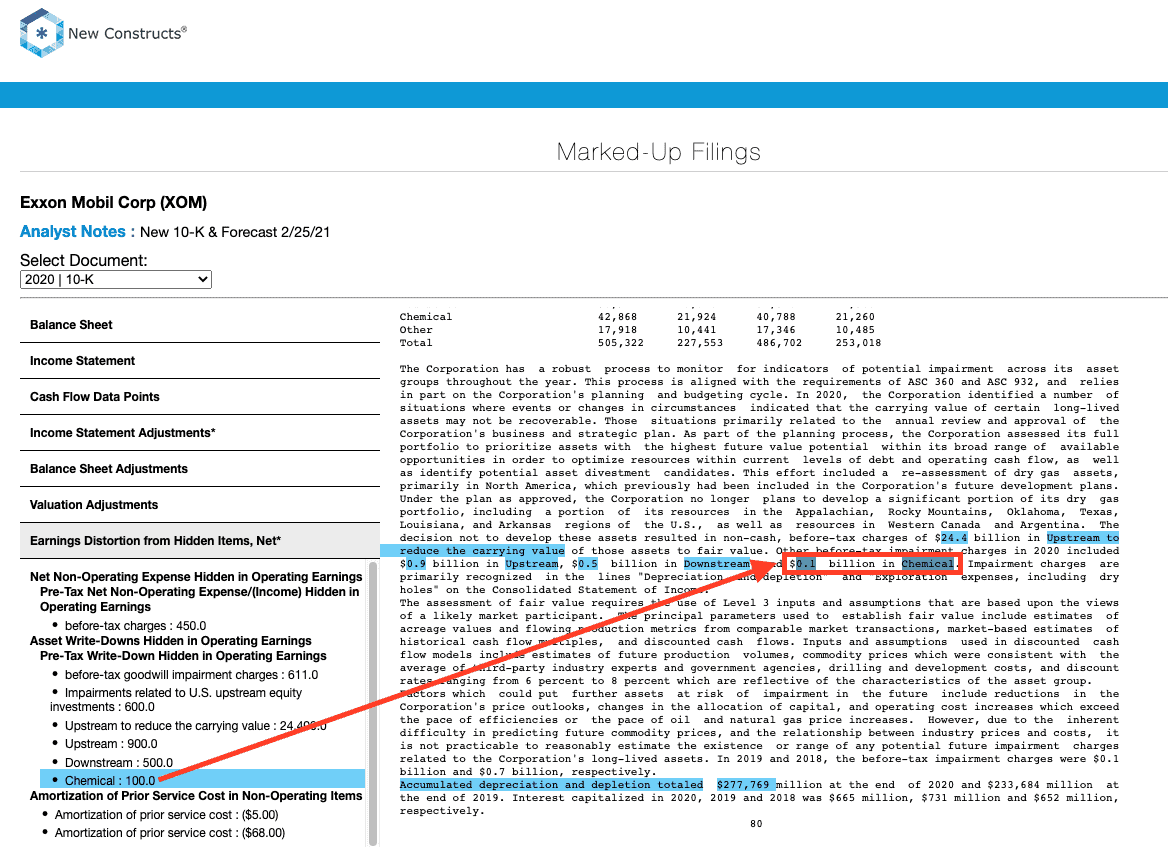Open Balance Sheet Adjustments section
1168x847 pixels.
(x=200, y=469)
